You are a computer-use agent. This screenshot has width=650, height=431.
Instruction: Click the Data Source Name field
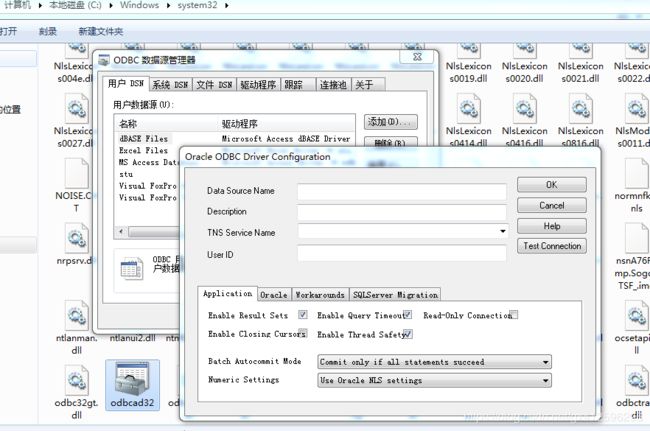tap(402, 191)
